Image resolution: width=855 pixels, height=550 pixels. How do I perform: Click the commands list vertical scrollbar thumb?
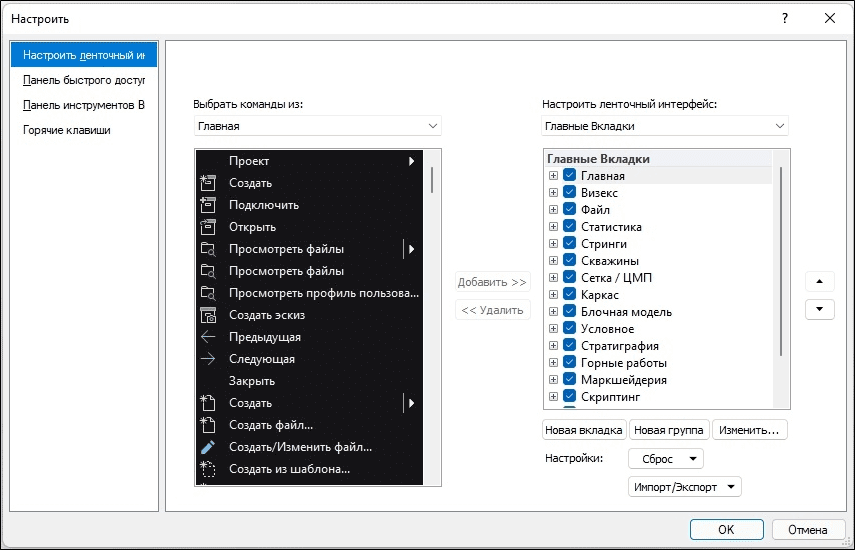click(x=432, y=180)
